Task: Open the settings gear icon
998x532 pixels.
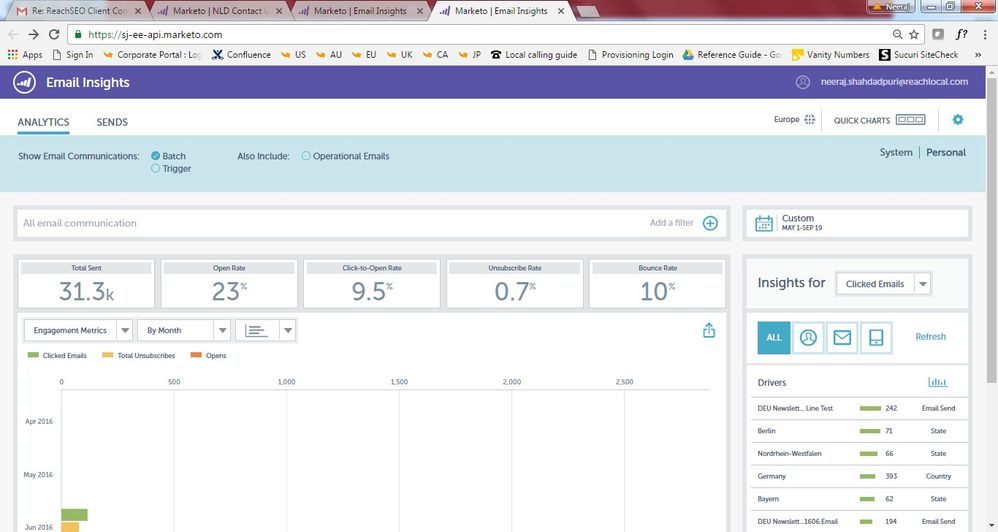Action: pos(957,120)
